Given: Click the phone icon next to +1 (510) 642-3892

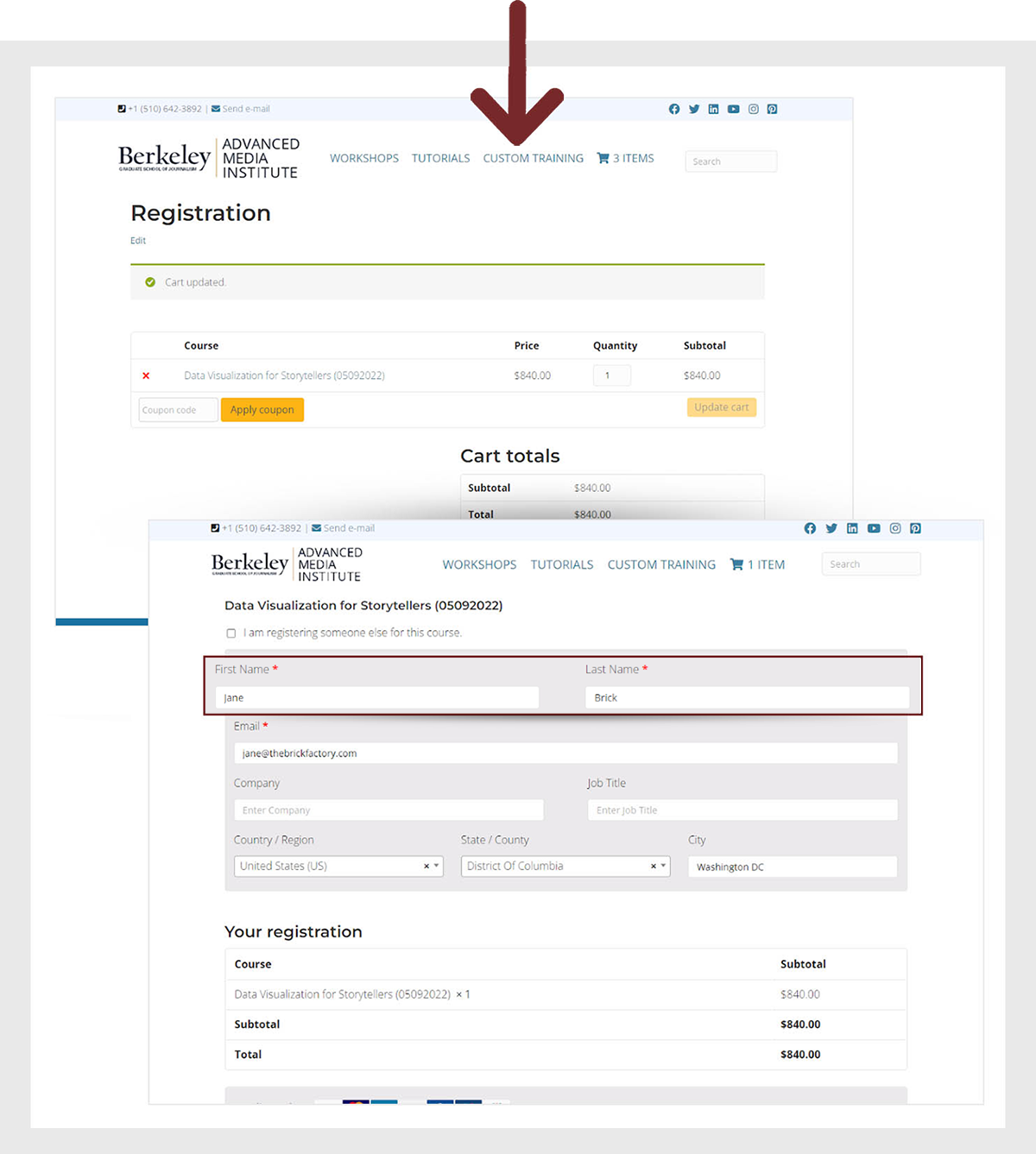Looking at the screenshot, I should coord(122,108).
